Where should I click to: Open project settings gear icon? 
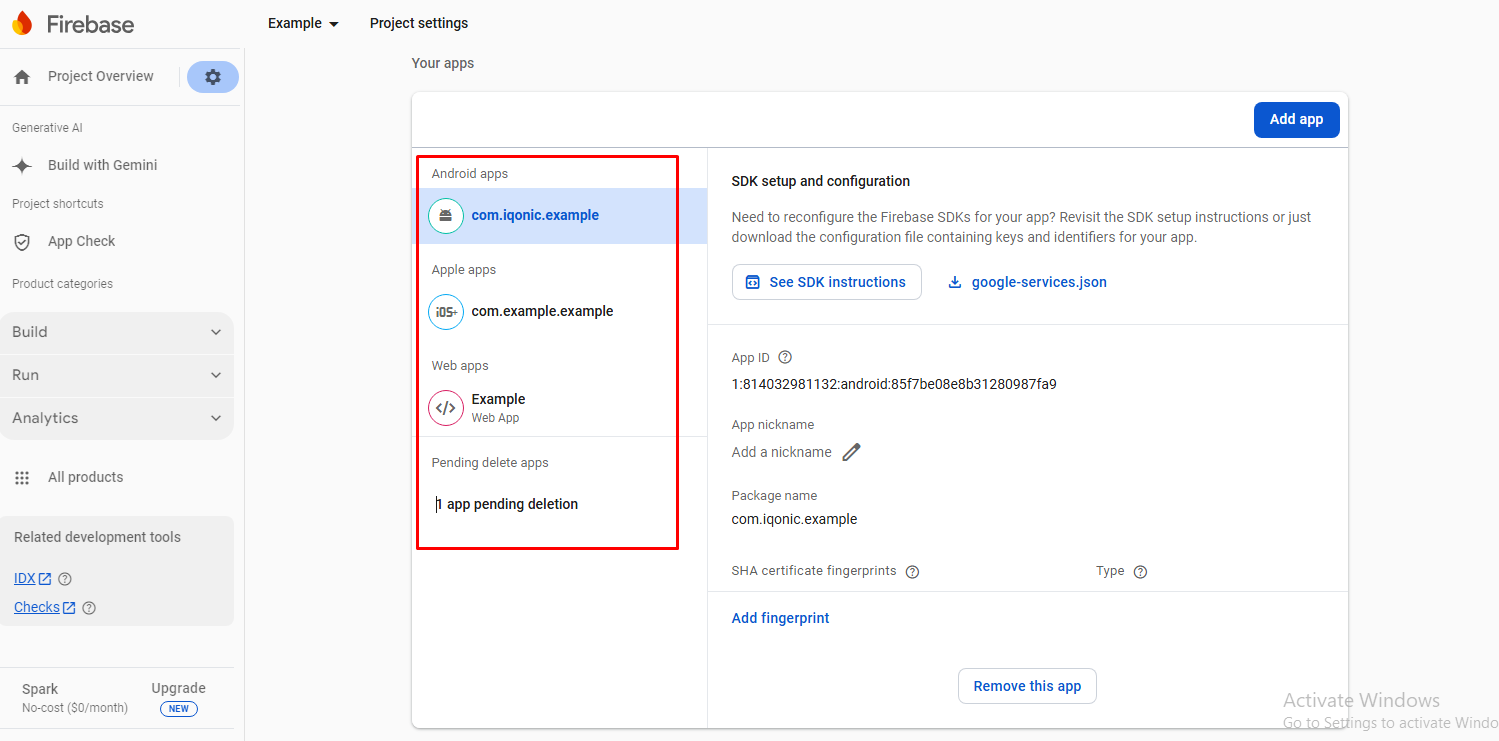(x=213, y=77)
